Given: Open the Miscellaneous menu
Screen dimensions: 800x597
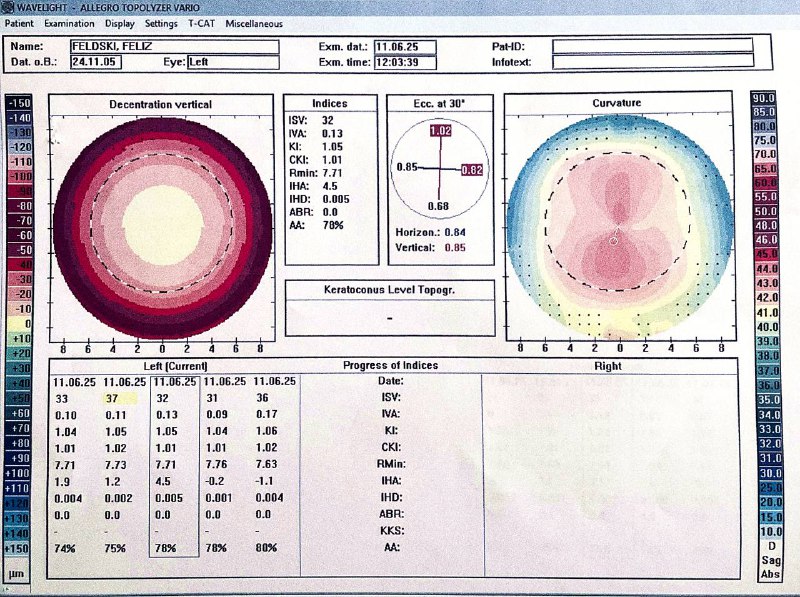Looking at the screenshot, I should [x=254, y=23].
